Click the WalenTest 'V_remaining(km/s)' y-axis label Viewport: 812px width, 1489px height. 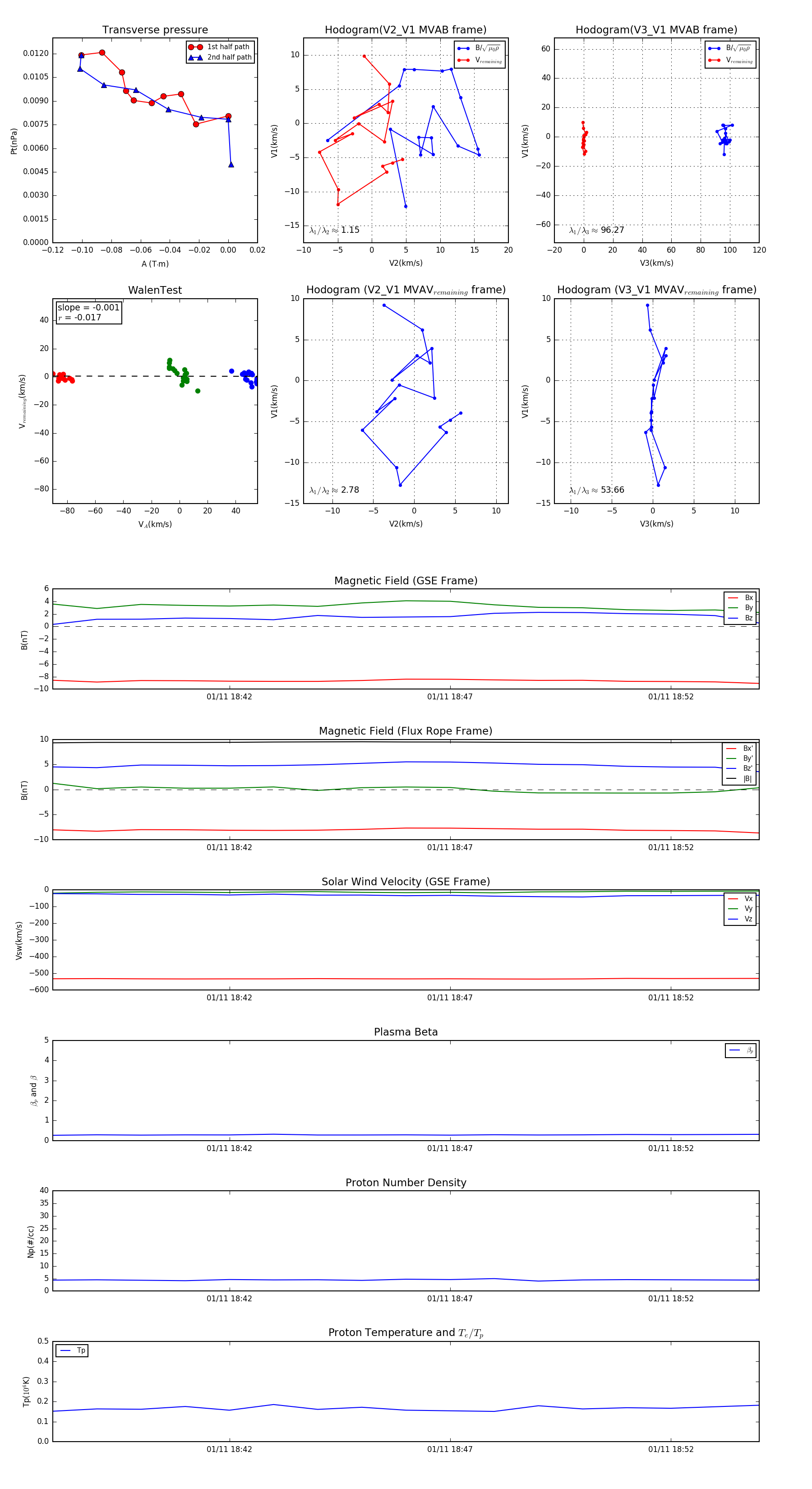coord(22,401)
